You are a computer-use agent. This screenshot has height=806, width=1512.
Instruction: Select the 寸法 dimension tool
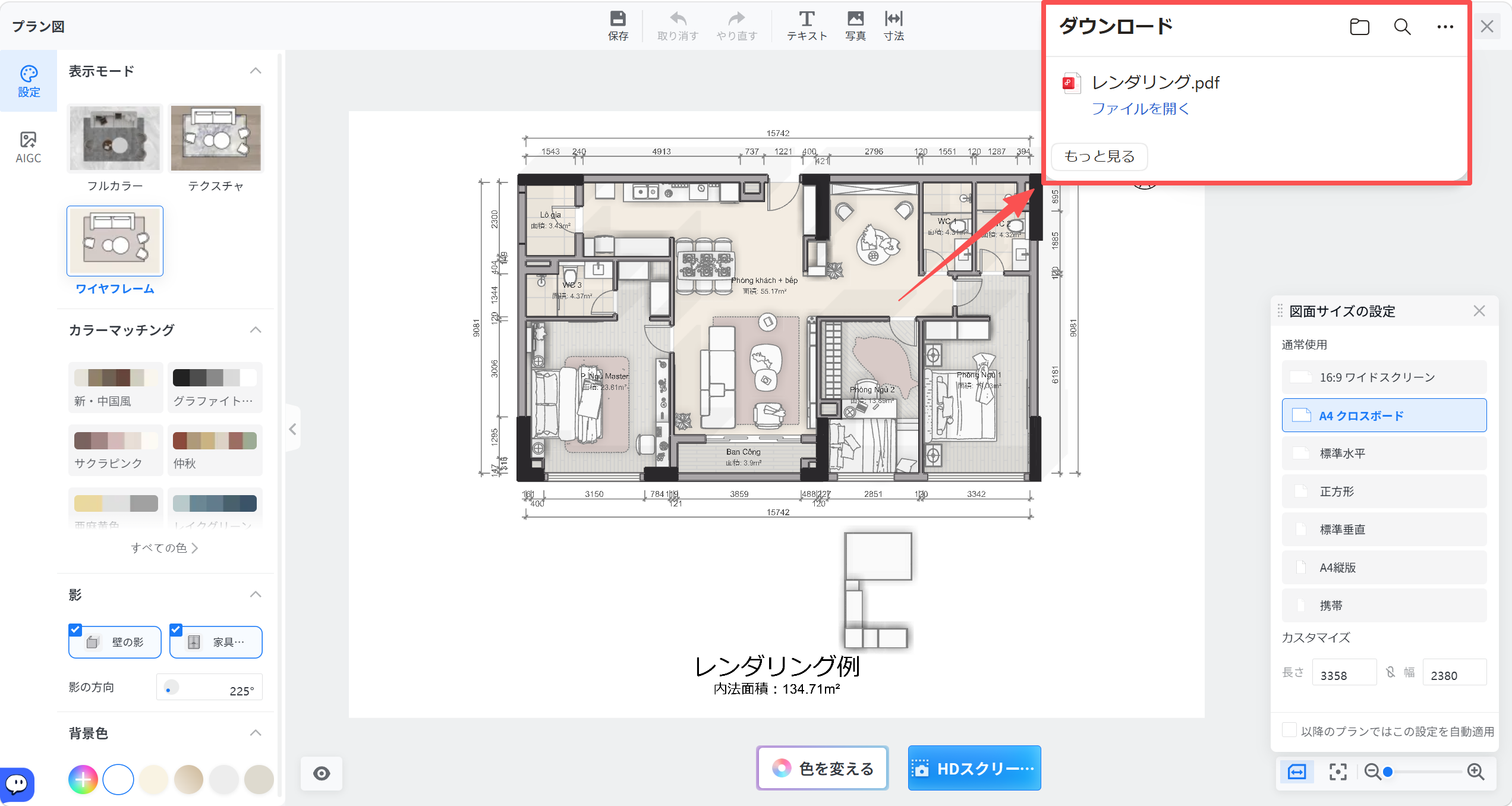click(x=894, y=26)
